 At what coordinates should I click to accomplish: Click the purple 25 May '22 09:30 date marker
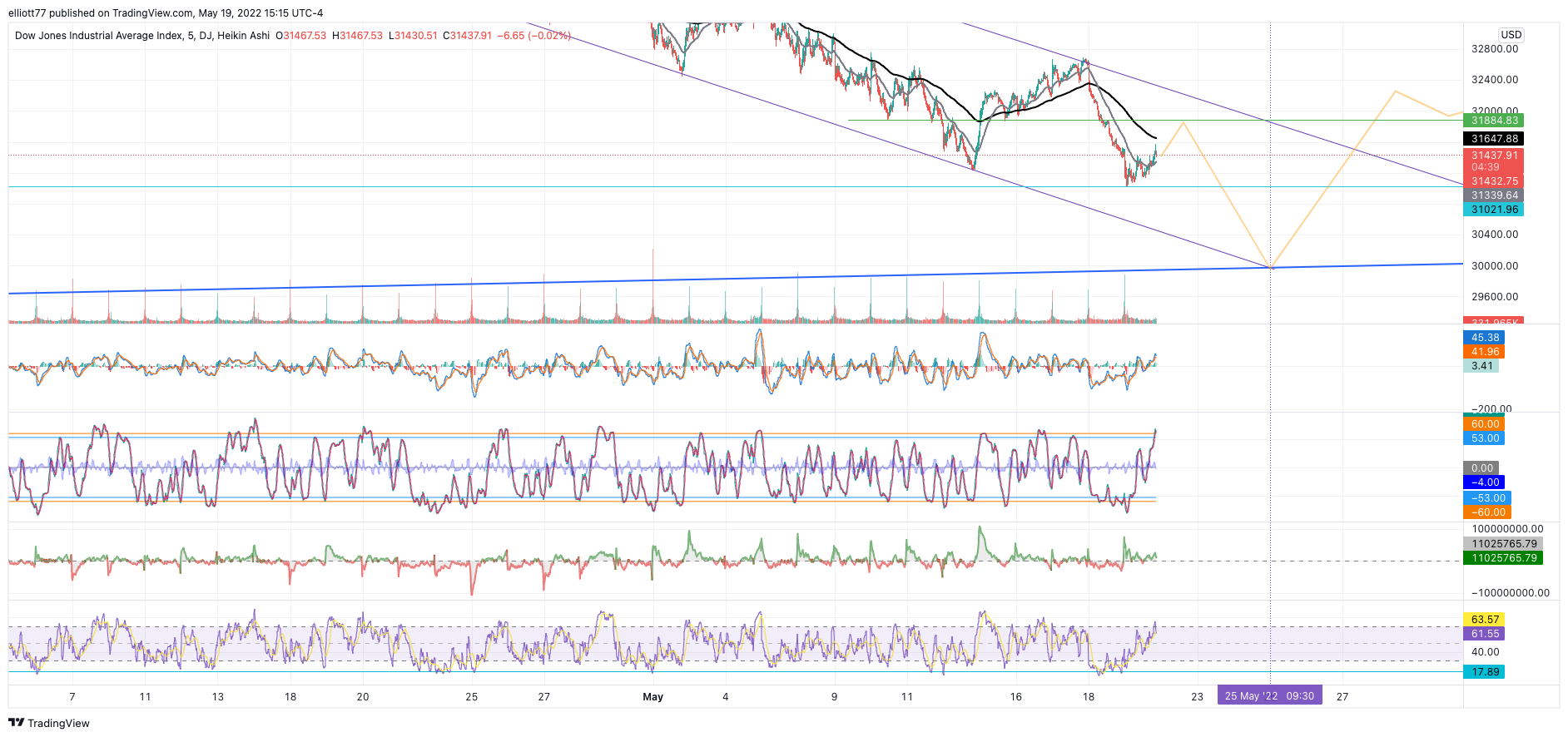click(1269, 696)
